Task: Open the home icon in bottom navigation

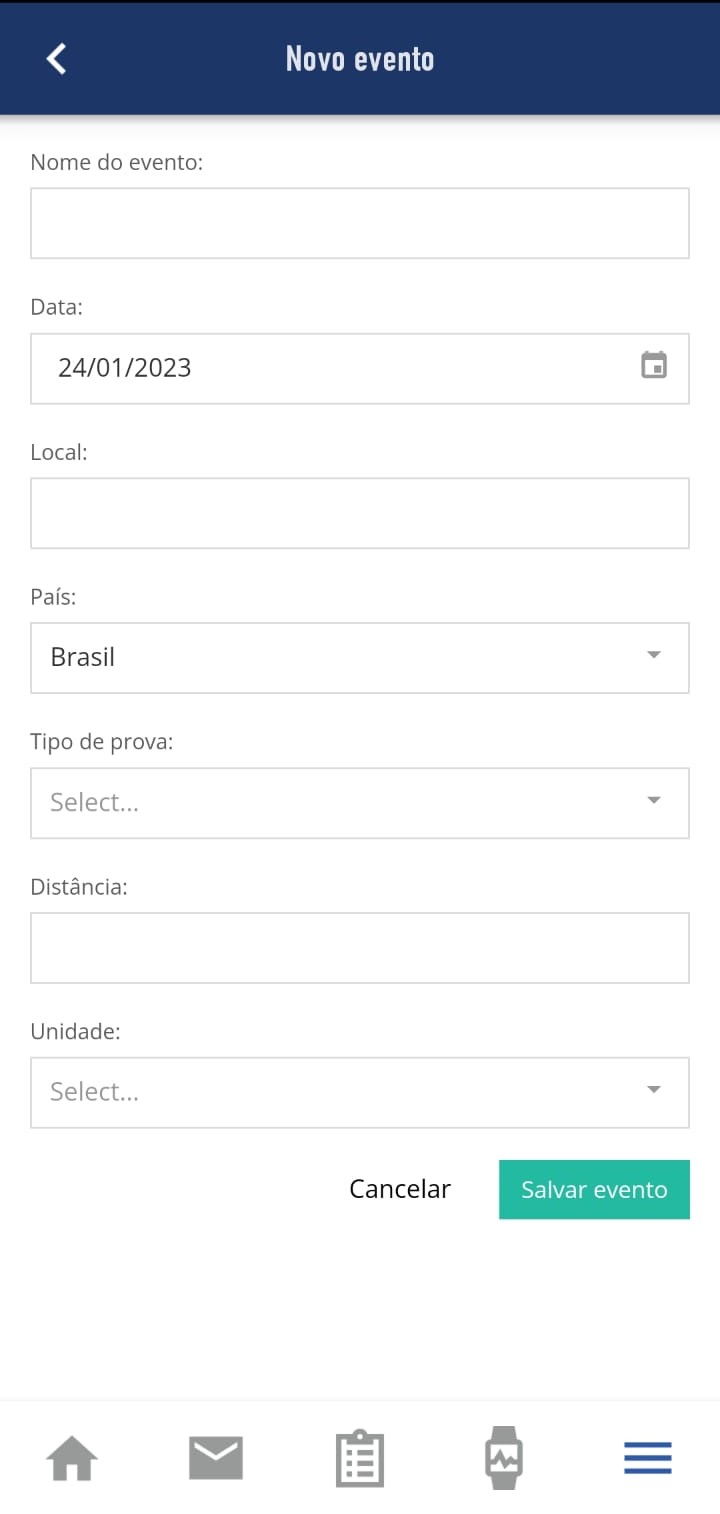Action: (72, 1458)
